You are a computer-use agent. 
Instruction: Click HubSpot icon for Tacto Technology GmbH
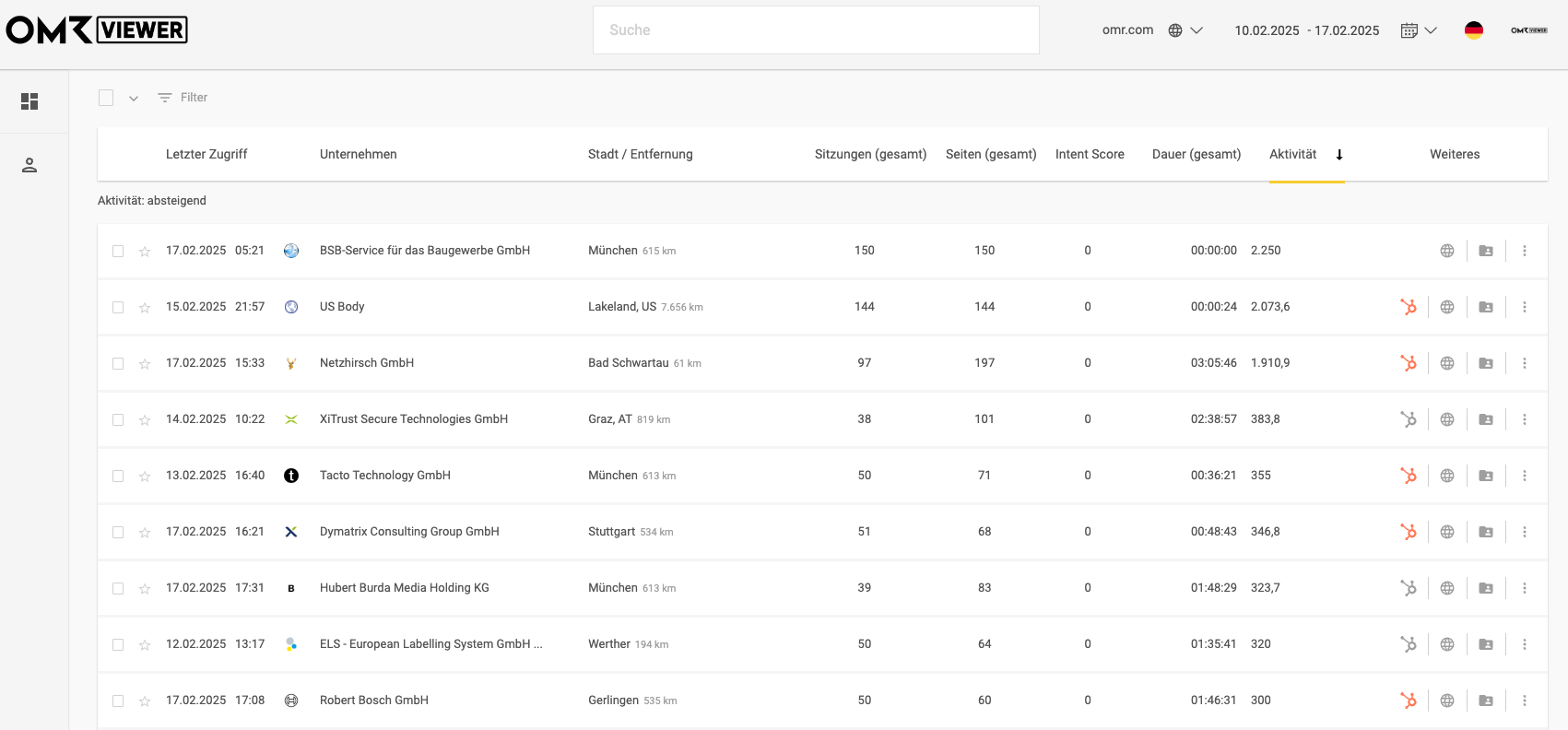[x=1409, y=476]
